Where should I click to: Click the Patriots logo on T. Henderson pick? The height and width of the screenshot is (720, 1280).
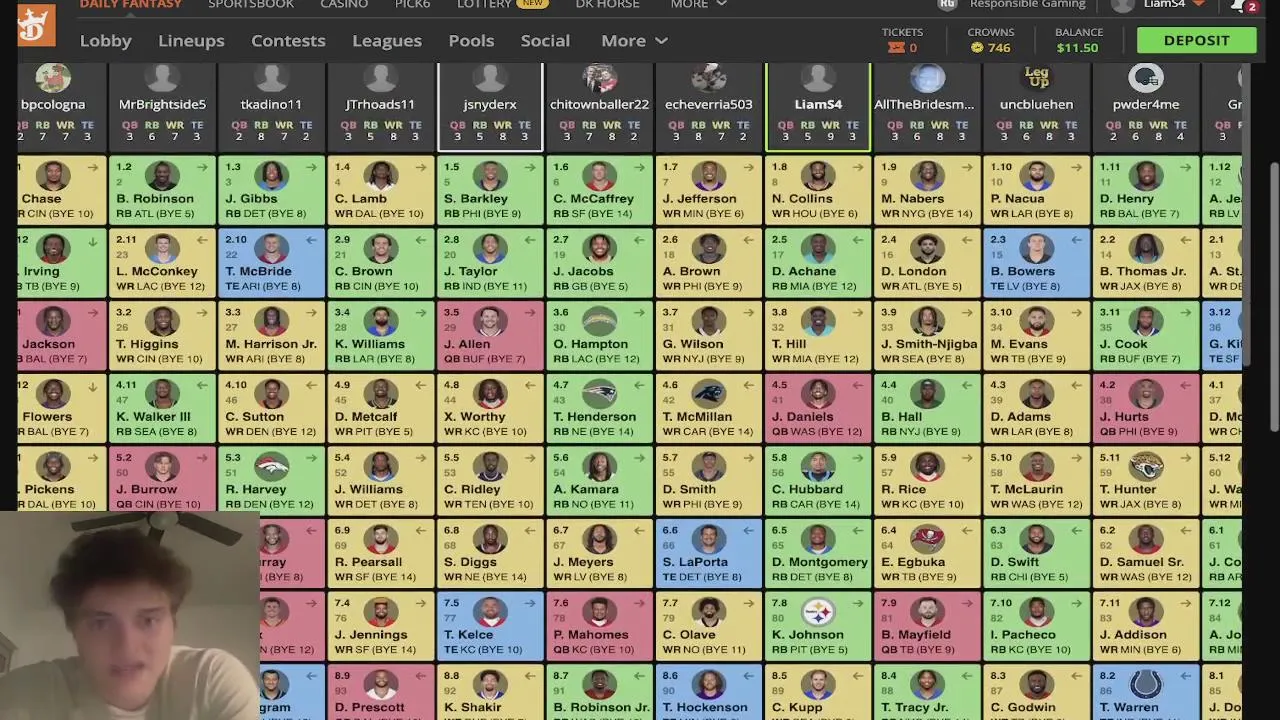click(599, 394)
